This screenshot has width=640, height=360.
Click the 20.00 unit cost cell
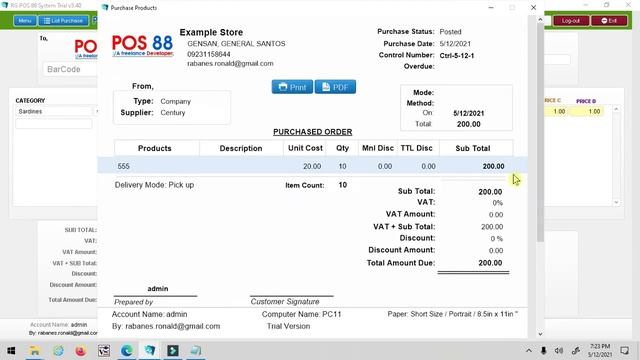point(312,167)
